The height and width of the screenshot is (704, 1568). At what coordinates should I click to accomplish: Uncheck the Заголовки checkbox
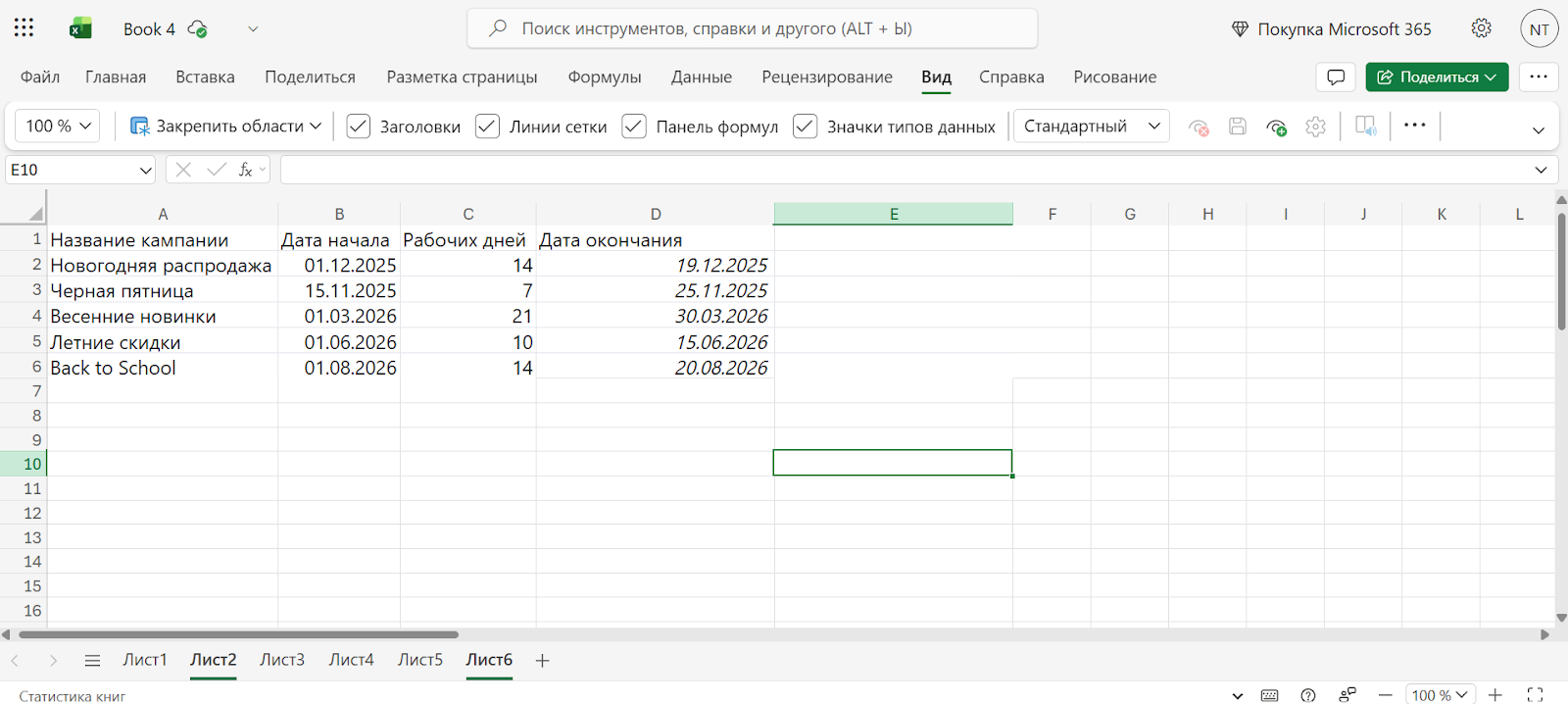[359, 126]
